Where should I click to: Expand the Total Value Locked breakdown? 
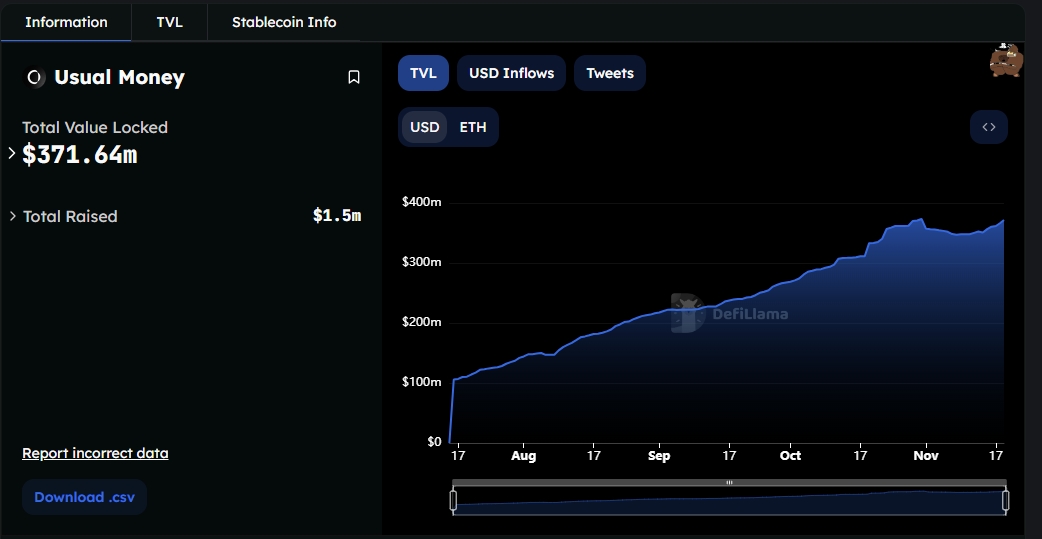click(x=12, y=154)
